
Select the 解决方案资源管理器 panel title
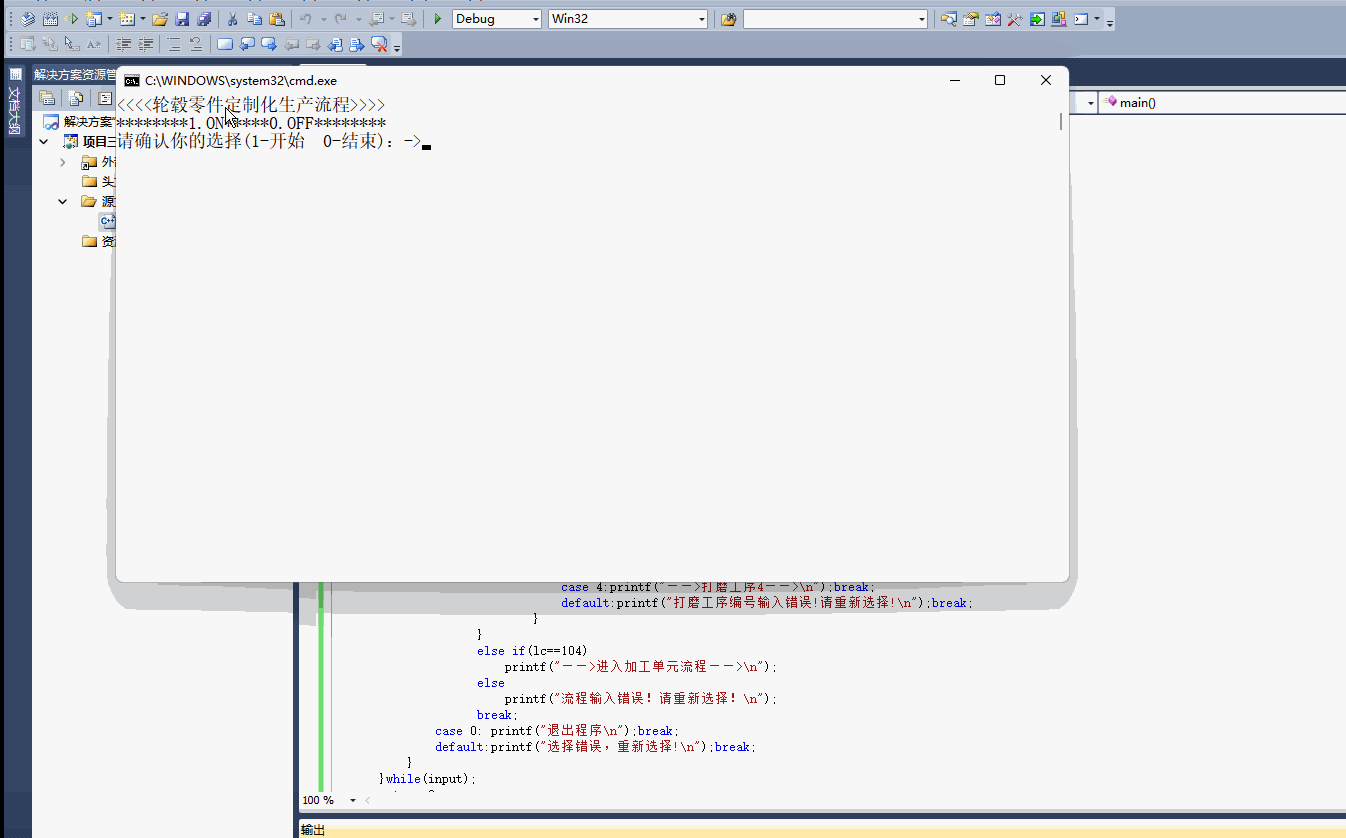coord(74,75)
